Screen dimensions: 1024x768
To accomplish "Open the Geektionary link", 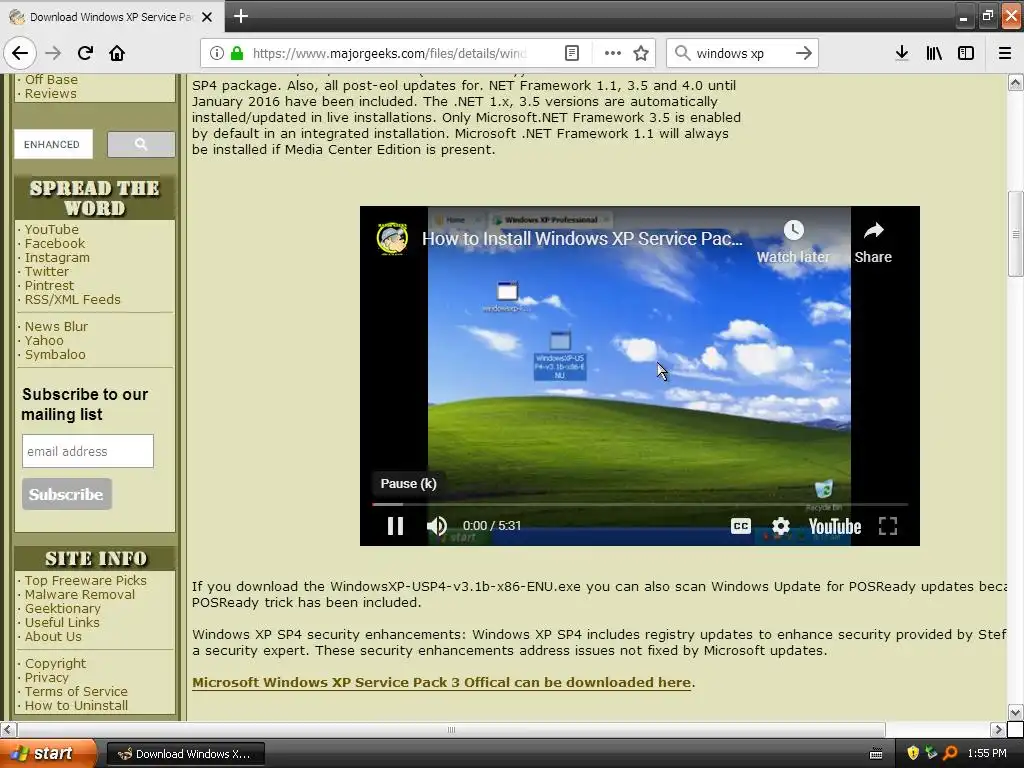I will (x=63, y=609).
